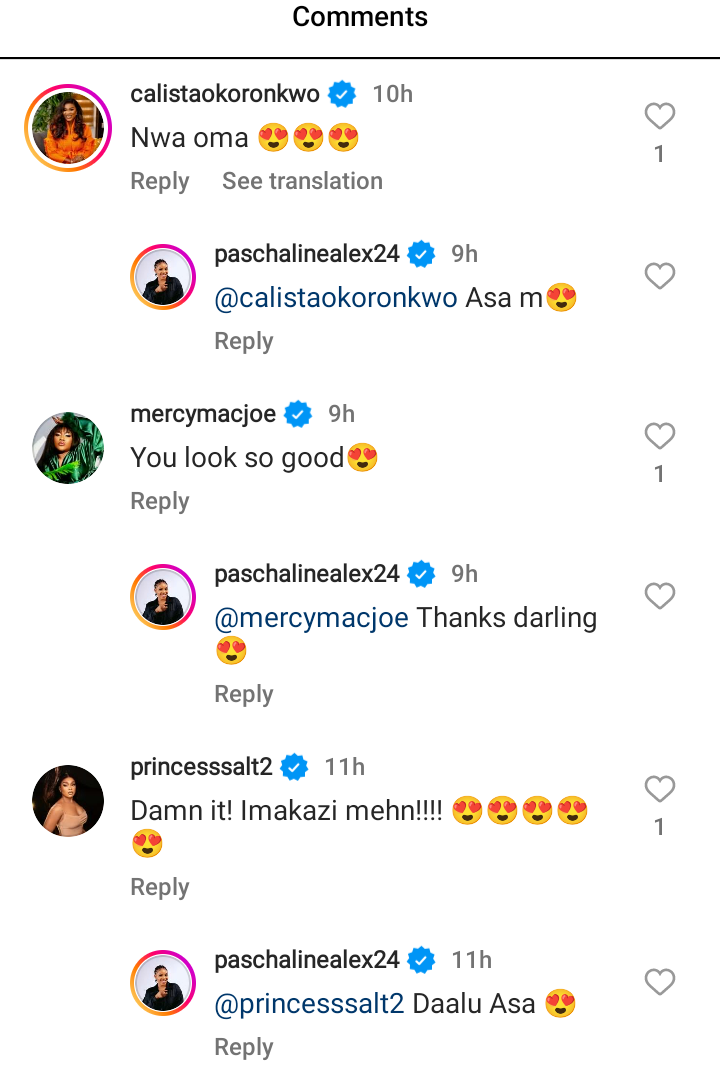The image size is (720, 1068).
Task: Tap calistaokoronkwo's verified badge
Action: (343, 95)
